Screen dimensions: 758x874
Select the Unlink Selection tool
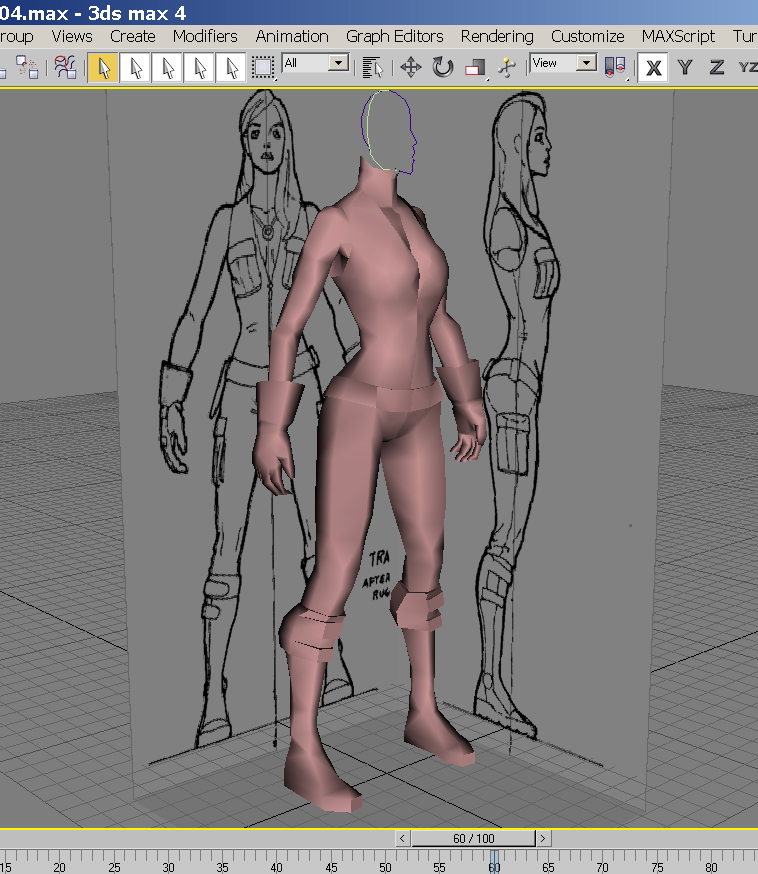(27, 67)
